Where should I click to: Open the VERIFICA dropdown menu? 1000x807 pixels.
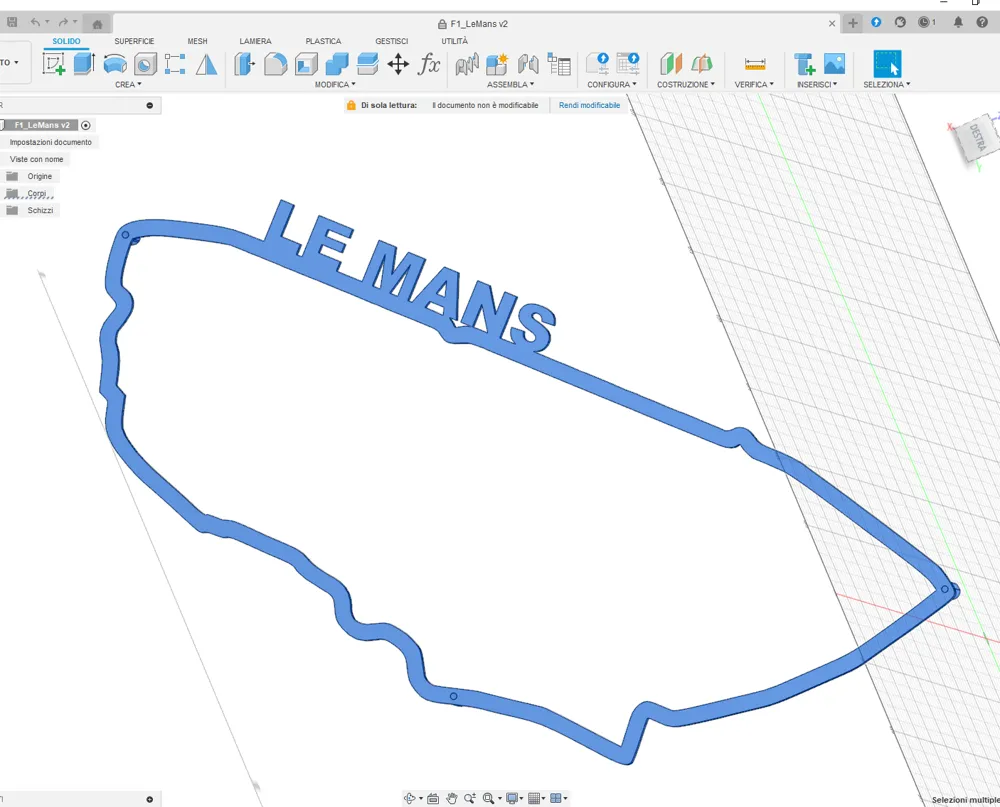pos(754,84)
